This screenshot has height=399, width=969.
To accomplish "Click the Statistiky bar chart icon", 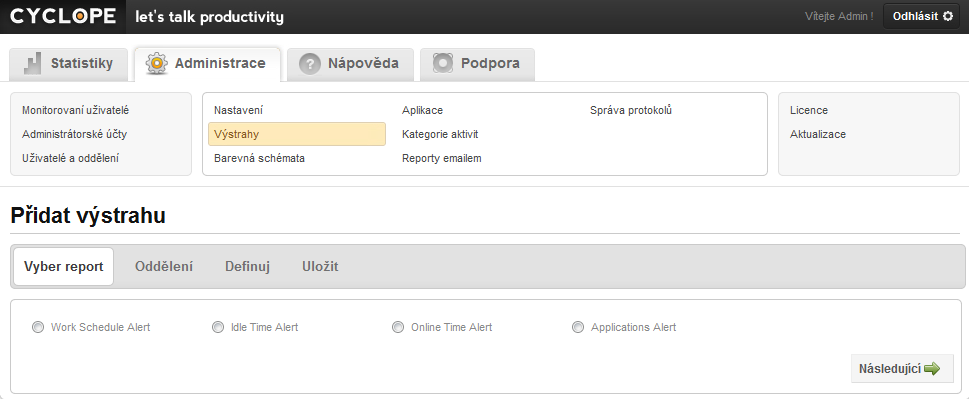I will [x=33, y=64].
